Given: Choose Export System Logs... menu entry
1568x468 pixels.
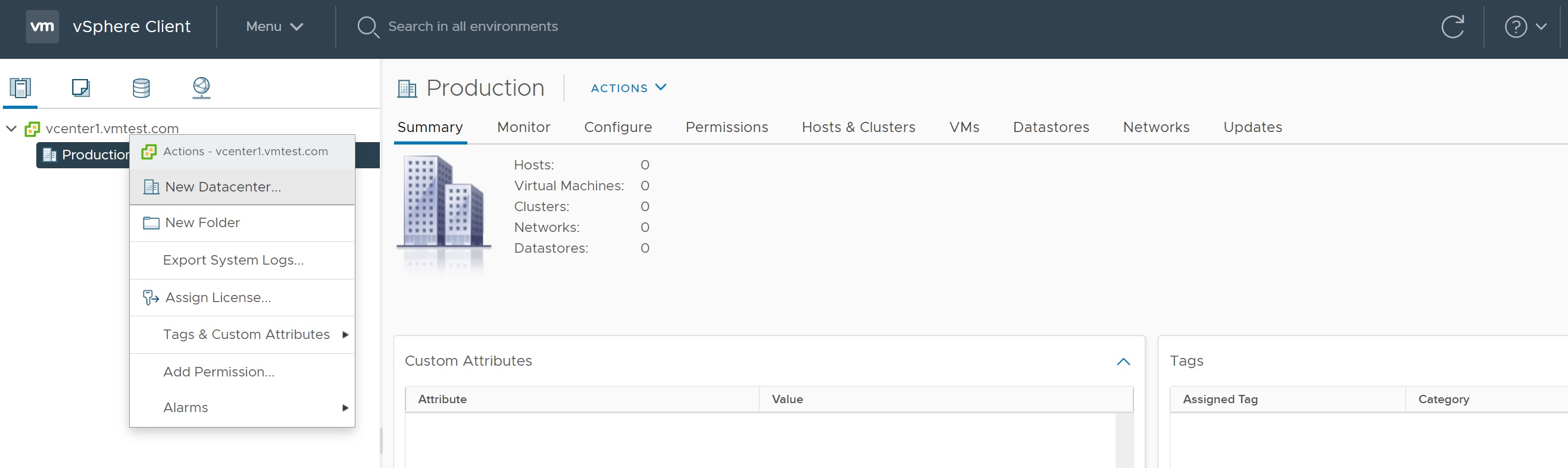Looking at the screenshot, I should tap(242, 260).
